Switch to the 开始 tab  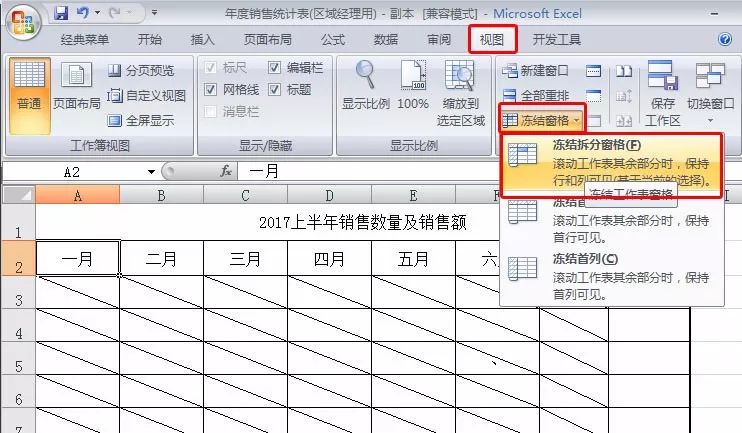click(150, 40)
